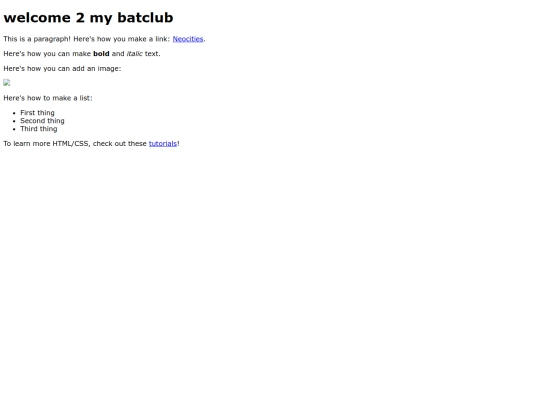Click the 'Here's how you can add an image:' text
Viewport: 540px width, 405px height.
pos(62,69)
